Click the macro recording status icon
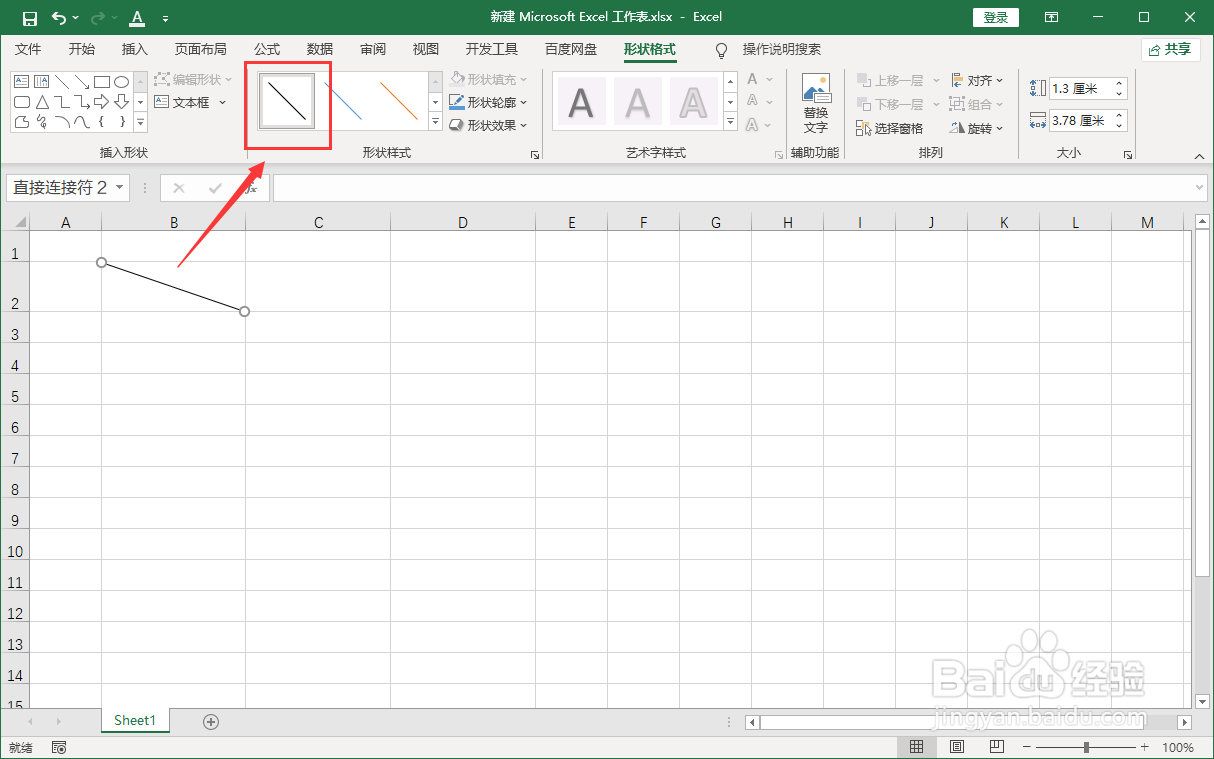Image resolution: width=1214 pixels, height=759 pixels. 59,747
